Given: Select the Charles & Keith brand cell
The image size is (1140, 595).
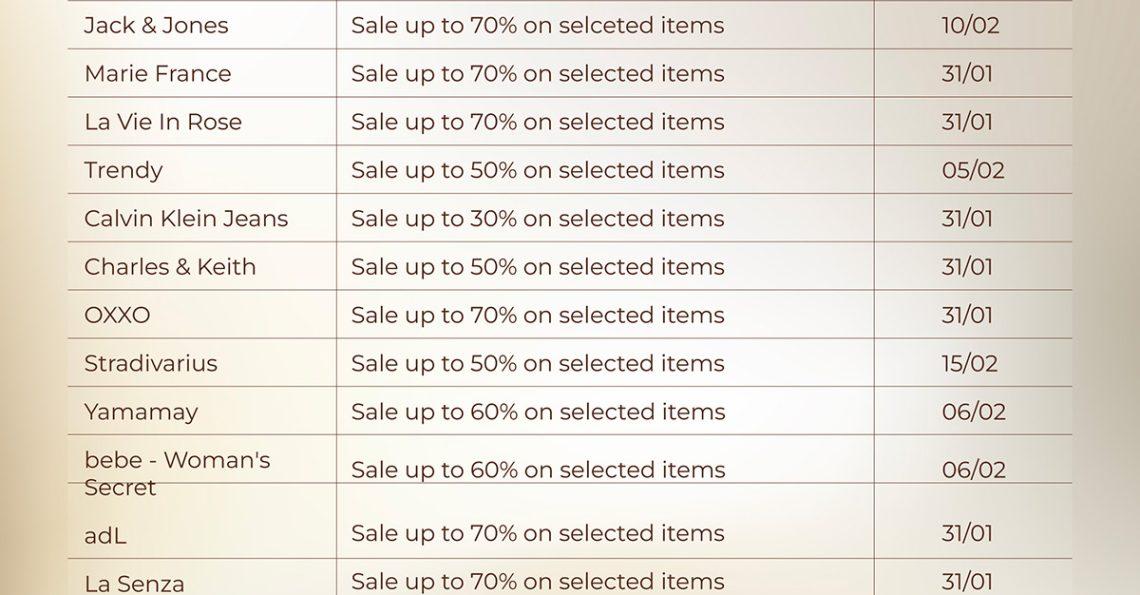Looking at the screenshot, I should pos(170,267).
